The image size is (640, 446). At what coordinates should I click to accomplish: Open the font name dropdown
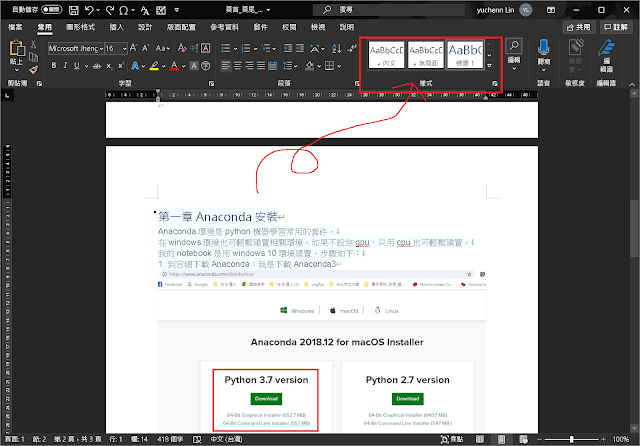click(101, 49)
